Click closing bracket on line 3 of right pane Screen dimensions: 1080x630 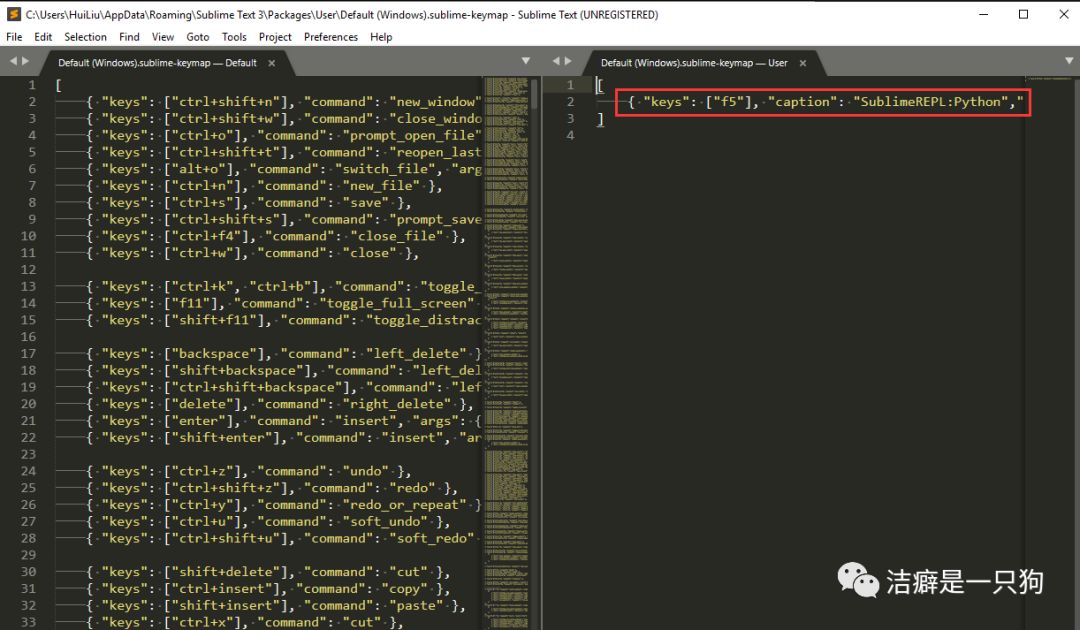[x=600, y=119]
